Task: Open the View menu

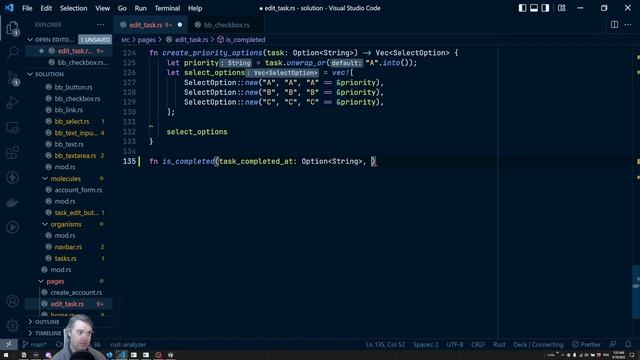Action: pyautogui.click(x=102, y=8)
